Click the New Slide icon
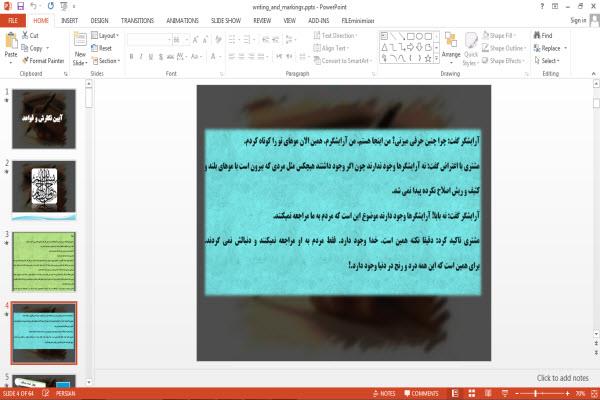The height and width of the screenshot is (400, 600). click(80, 39)
